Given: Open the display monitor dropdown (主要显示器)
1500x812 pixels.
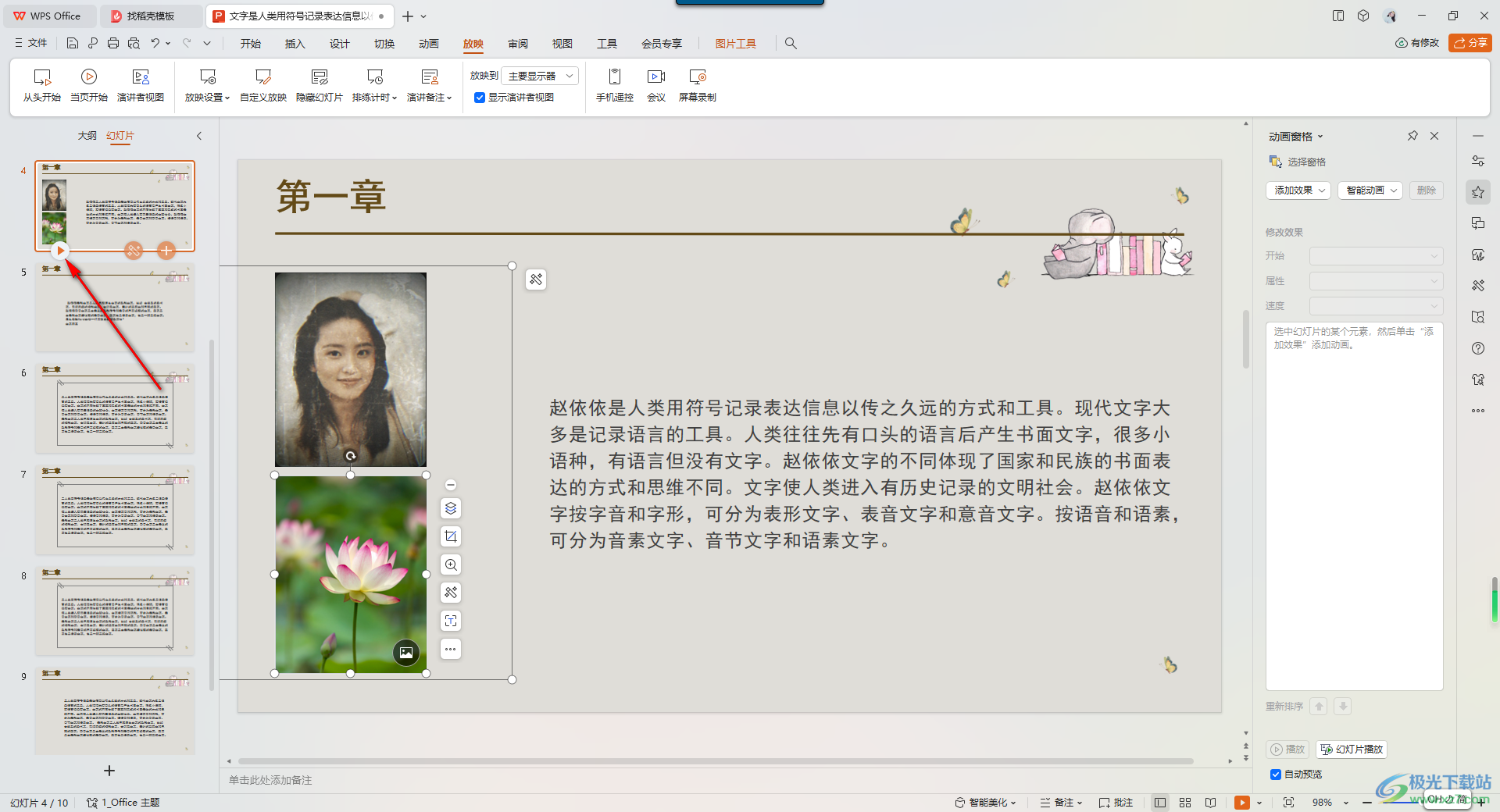Looking at the screenshot, I should [539, 76].
